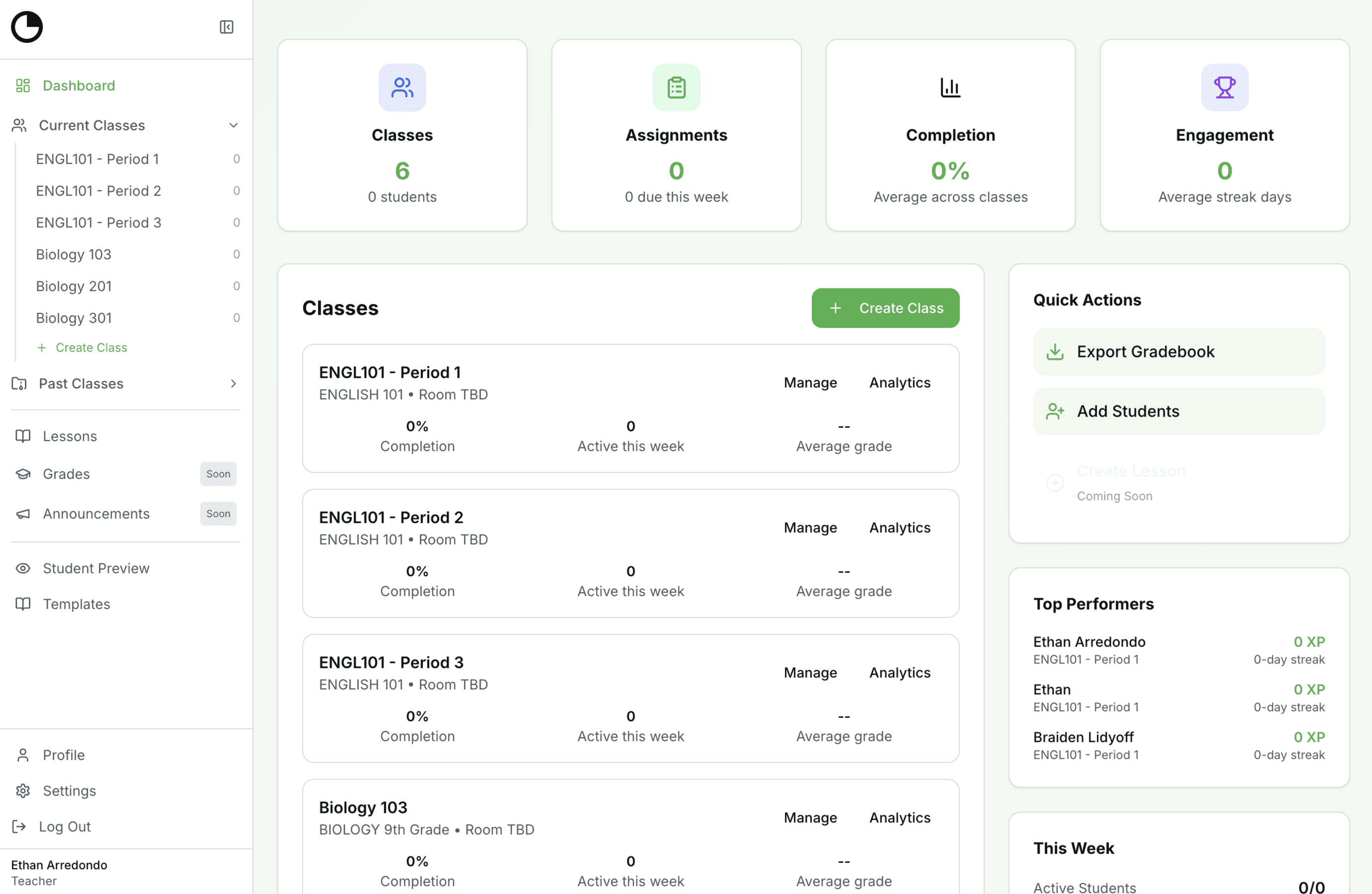Viewport: 1372px width, 894px height.
Task: Select ENGL101 - Period 2 in class list
Action: point(391,517)
